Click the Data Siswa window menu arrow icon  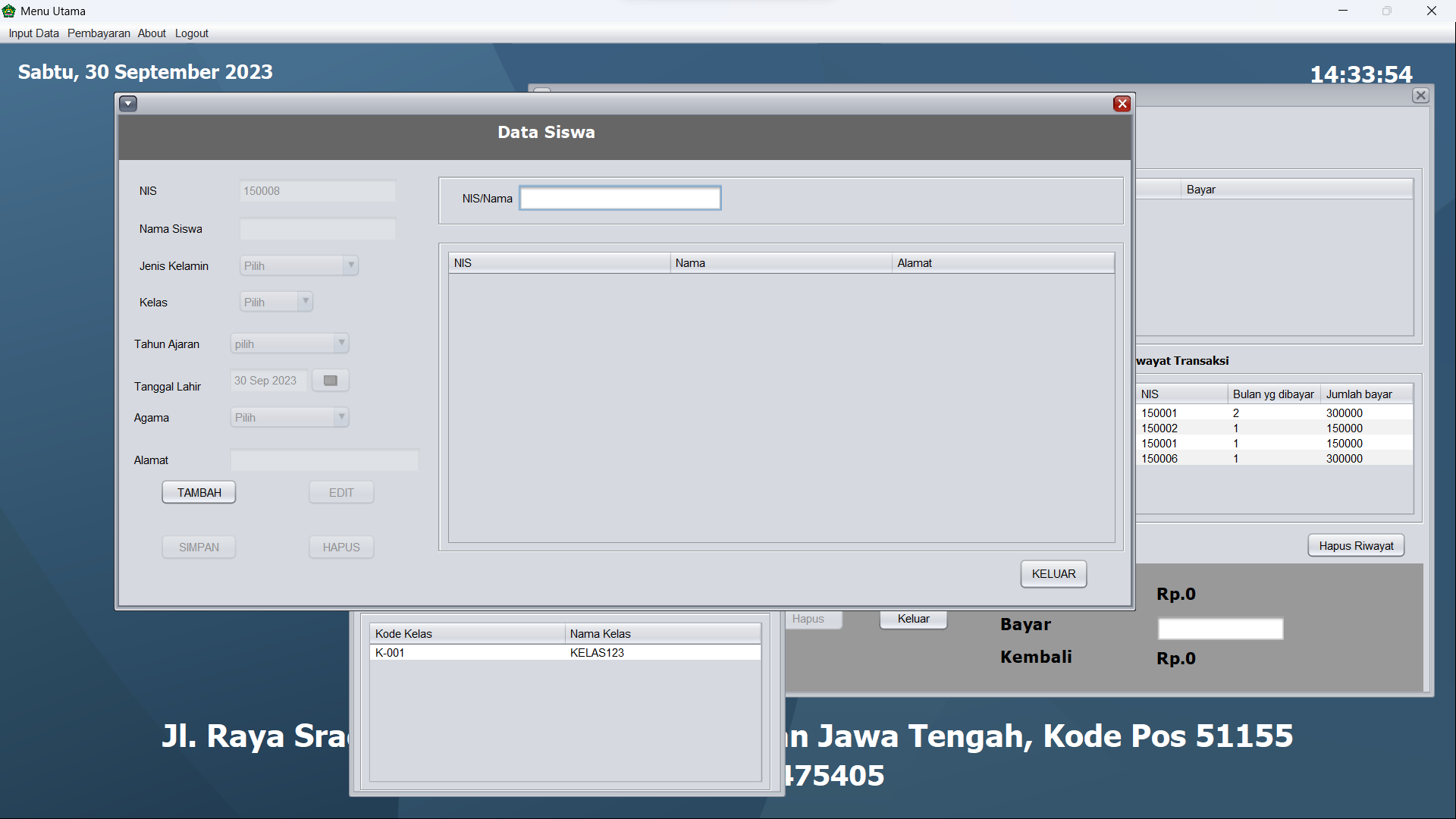(x=128, y=104)
